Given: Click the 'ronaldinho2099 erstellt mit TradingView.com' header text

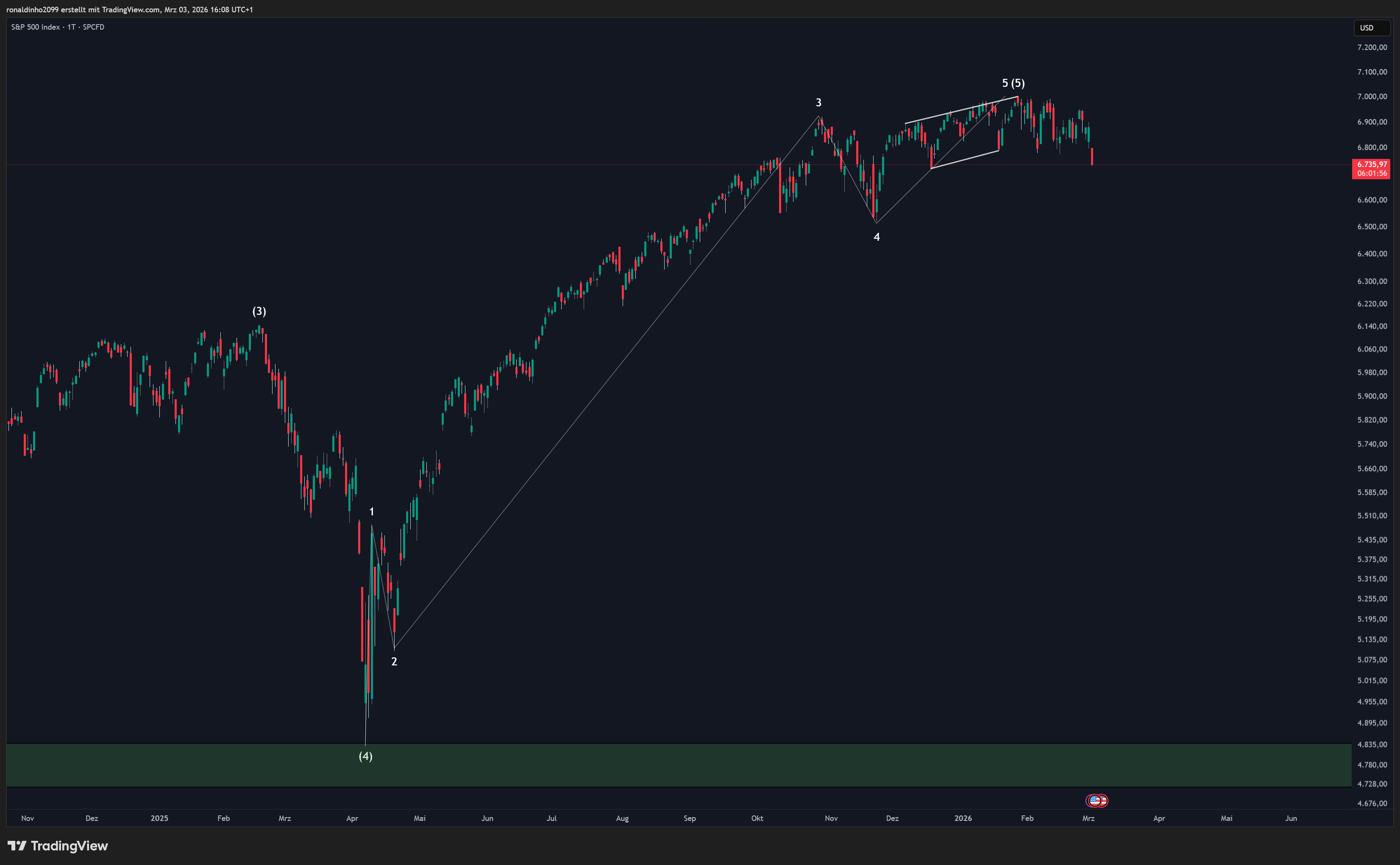Looking at the screenshot, I should pos(83,10).
